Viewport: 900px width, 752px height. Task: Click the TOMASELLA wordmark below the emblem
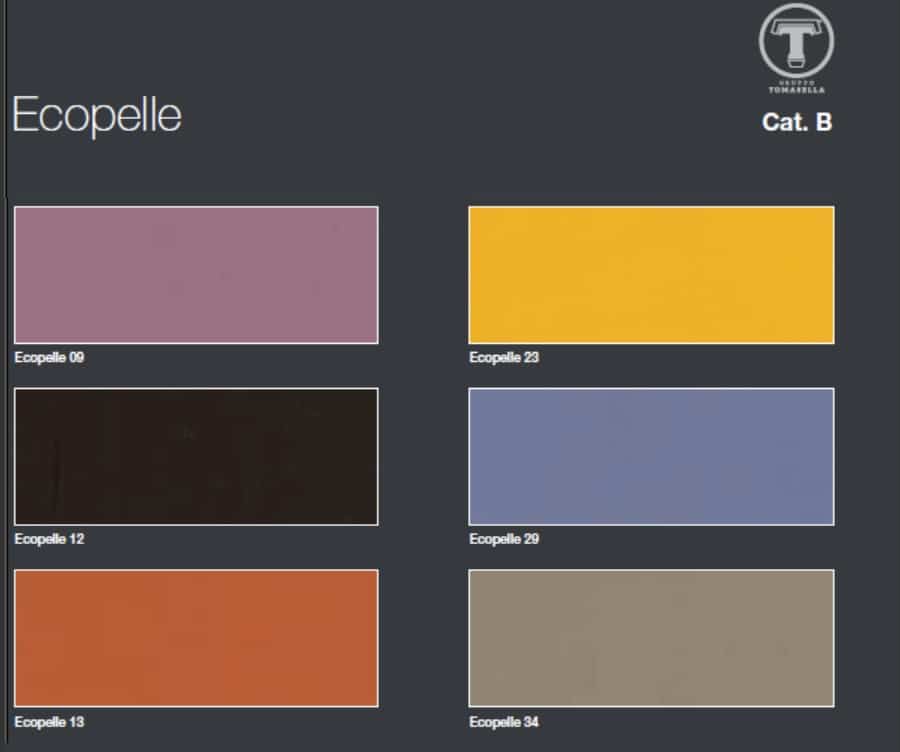[797, 90]
